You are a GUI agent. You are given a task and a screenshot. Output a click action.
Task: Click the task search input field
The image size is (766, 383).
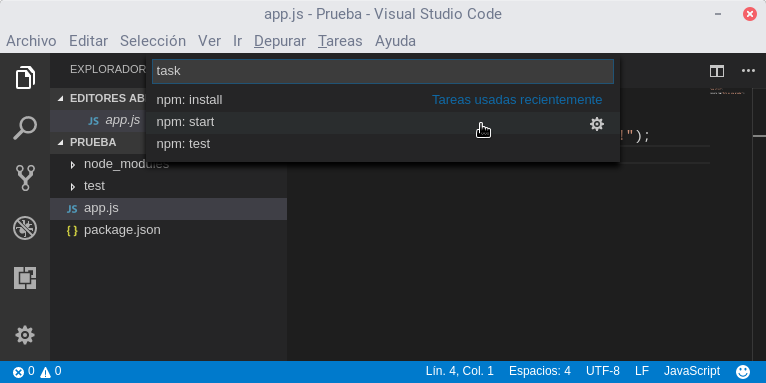pos(383,71)
